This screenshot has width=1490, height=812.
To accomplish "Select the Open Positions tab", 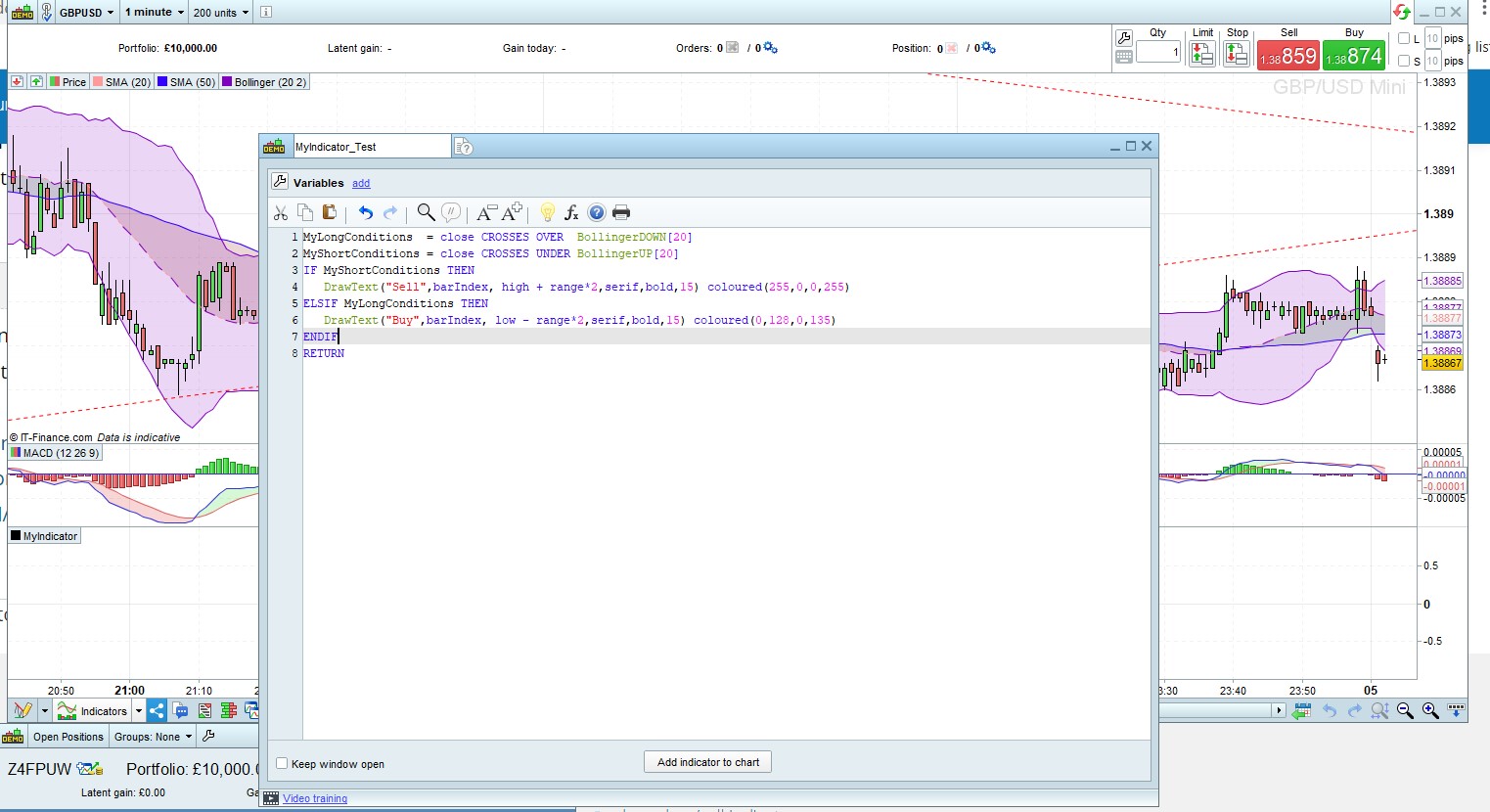I will (x=68, y=737).
